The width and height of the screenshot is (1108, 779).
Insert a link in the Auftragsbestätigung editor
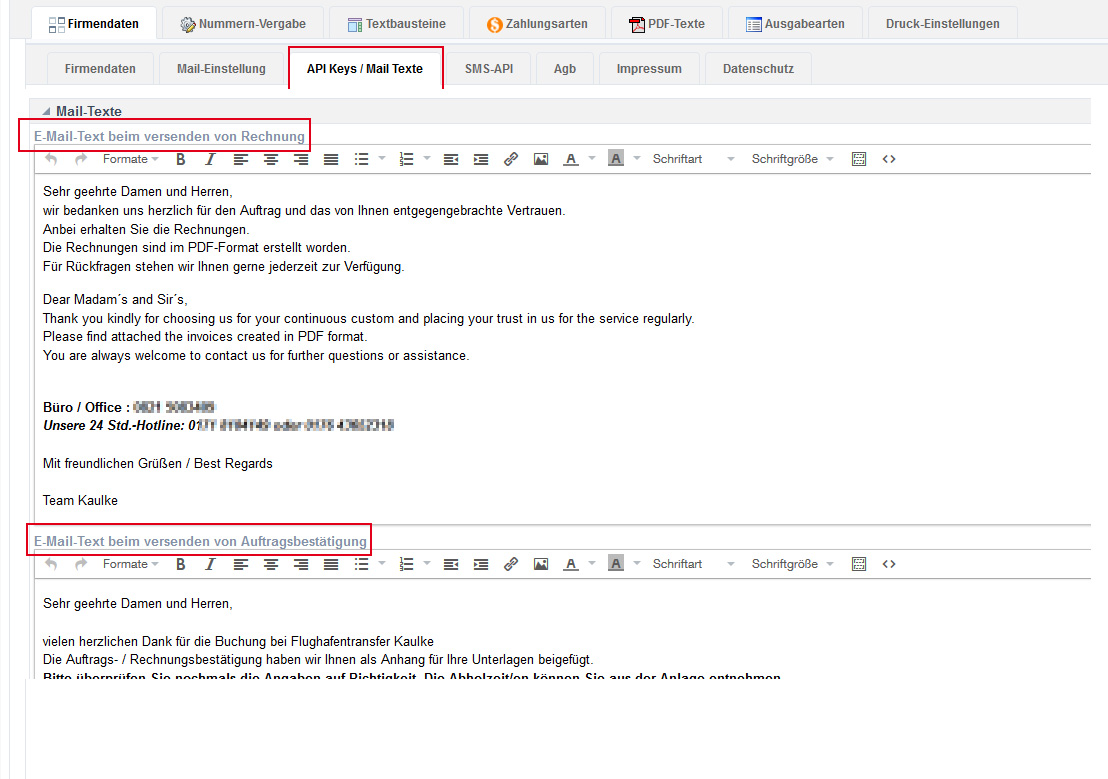[x=511, y=564]
